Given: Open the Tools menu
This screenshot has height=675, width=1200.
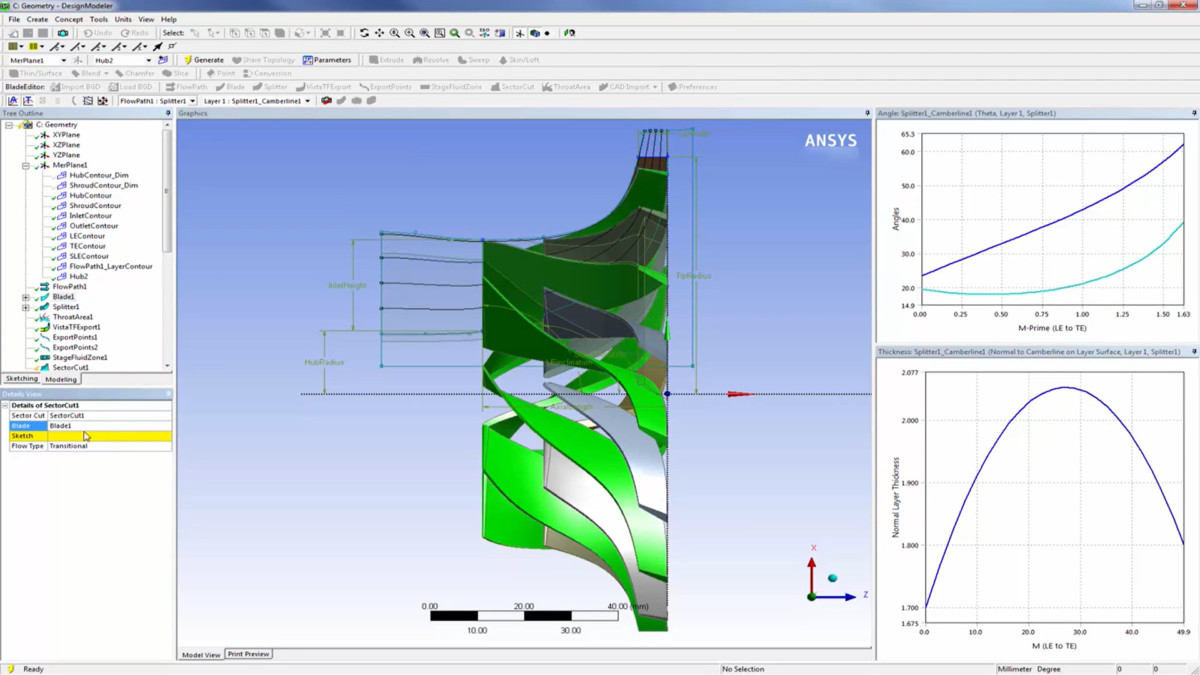Looking at the screenshot, I should pos(99,19).
